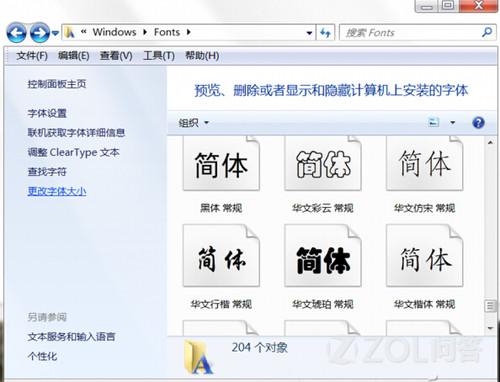Viewport: 500px width, 382px height.
Task: Open the 组织 dropdown menu
Action: 194,123
